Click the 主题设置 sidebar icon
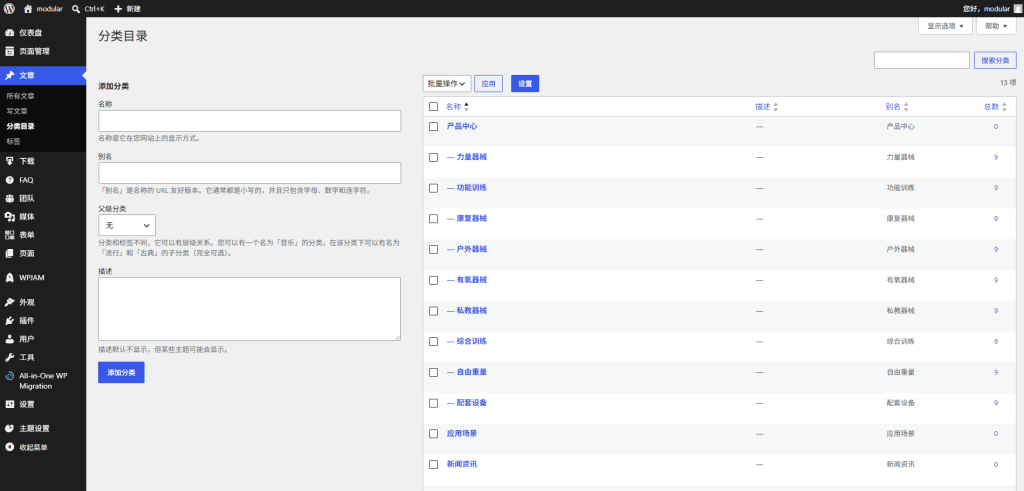The image size is (1024, 491). pyautogui.click(x=9, y=428)
